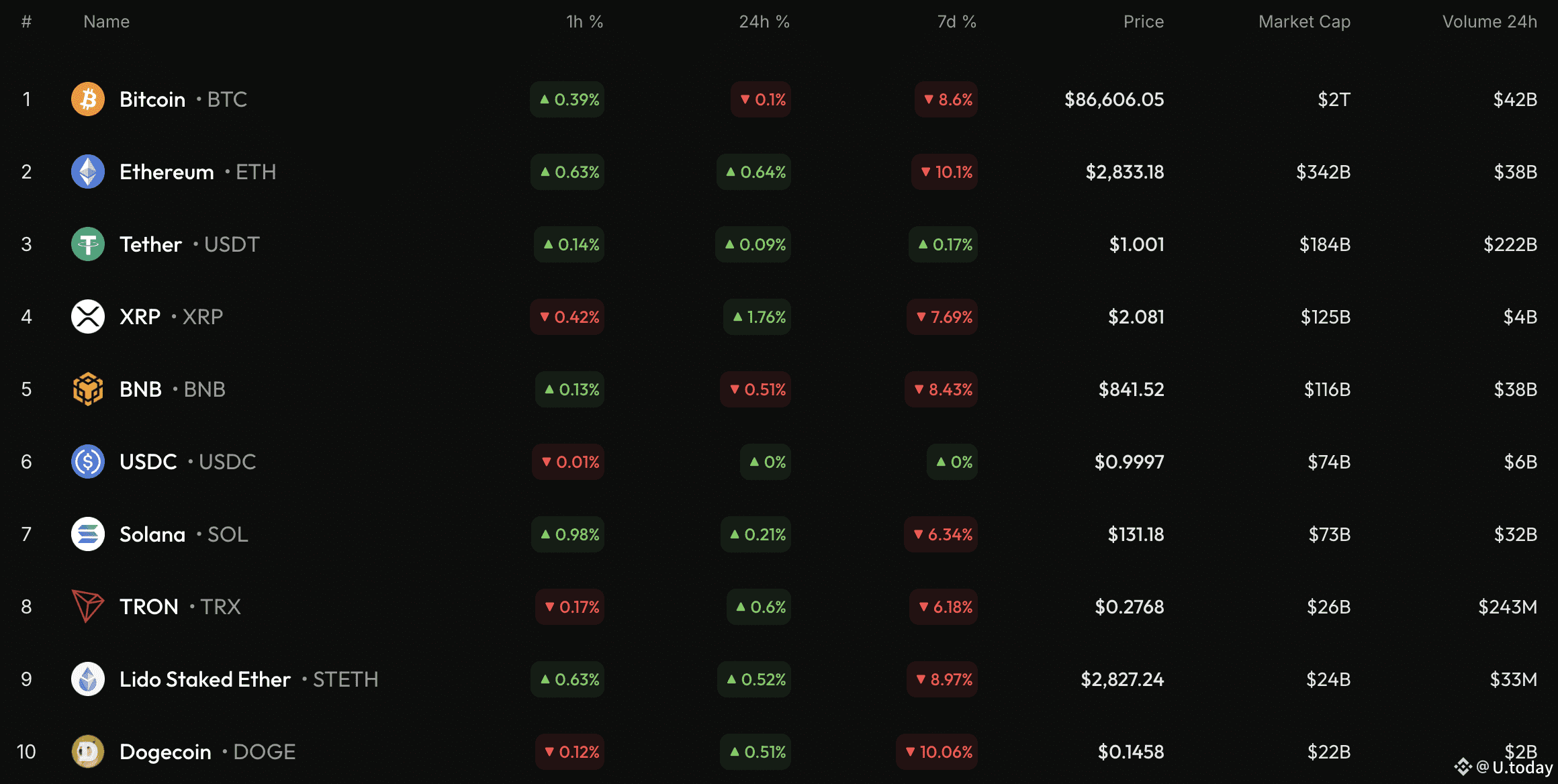
Task: Click Bitcoin's 0.39% one-hour change badge
Action: 567,99
